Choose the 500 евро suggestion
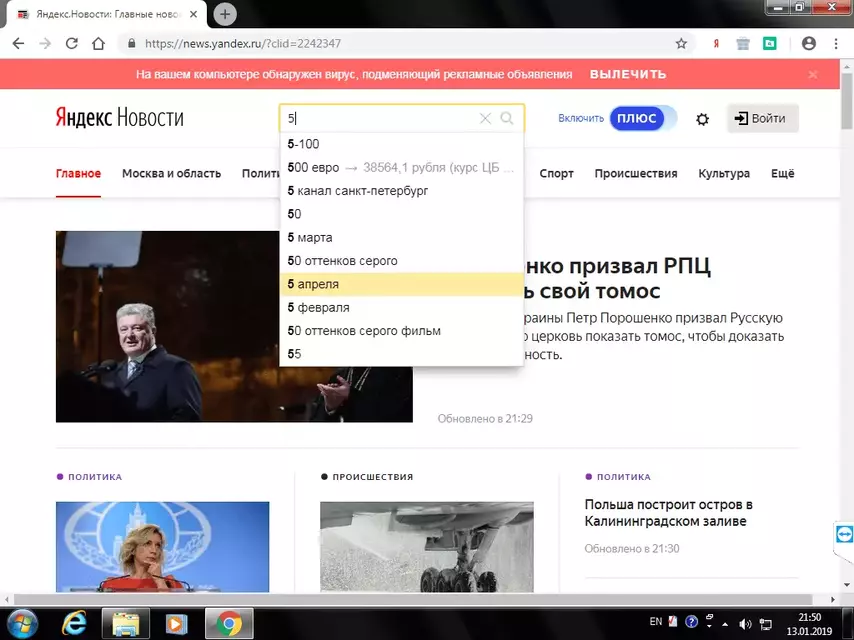The height and width of the screenshot is (640, 854). 402,167
